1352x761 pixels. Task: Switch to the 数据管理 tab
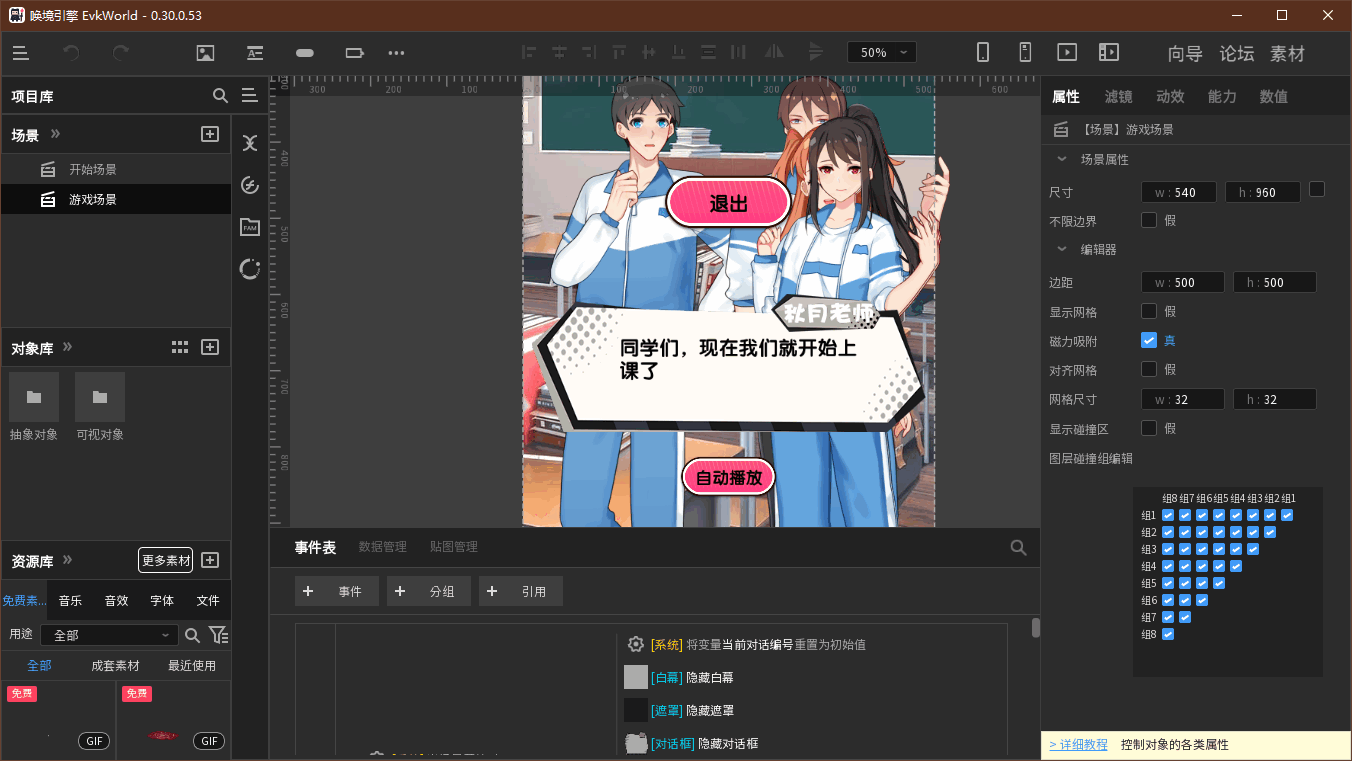[385, 546]
